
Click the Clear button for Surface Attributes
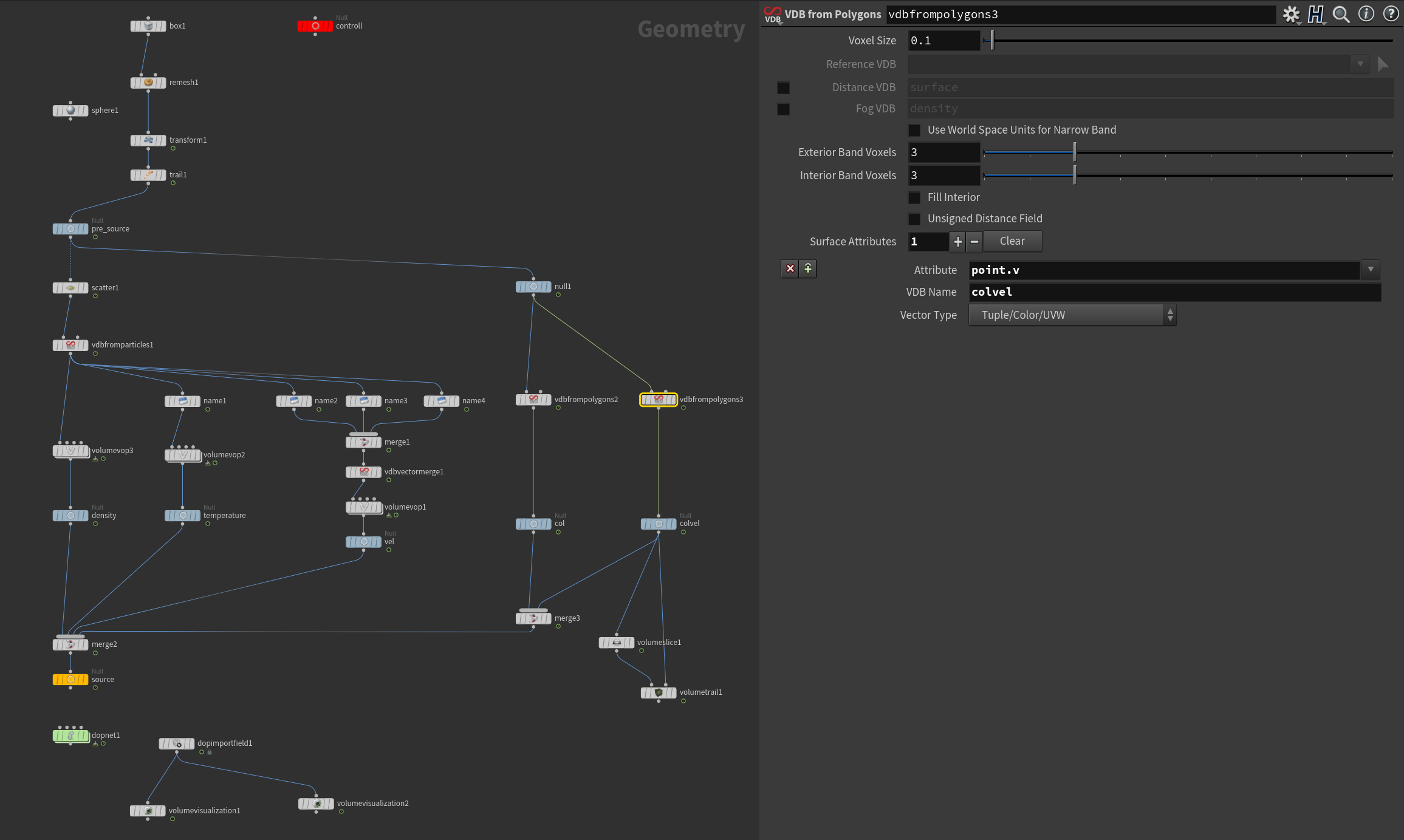click(1012, 241)
